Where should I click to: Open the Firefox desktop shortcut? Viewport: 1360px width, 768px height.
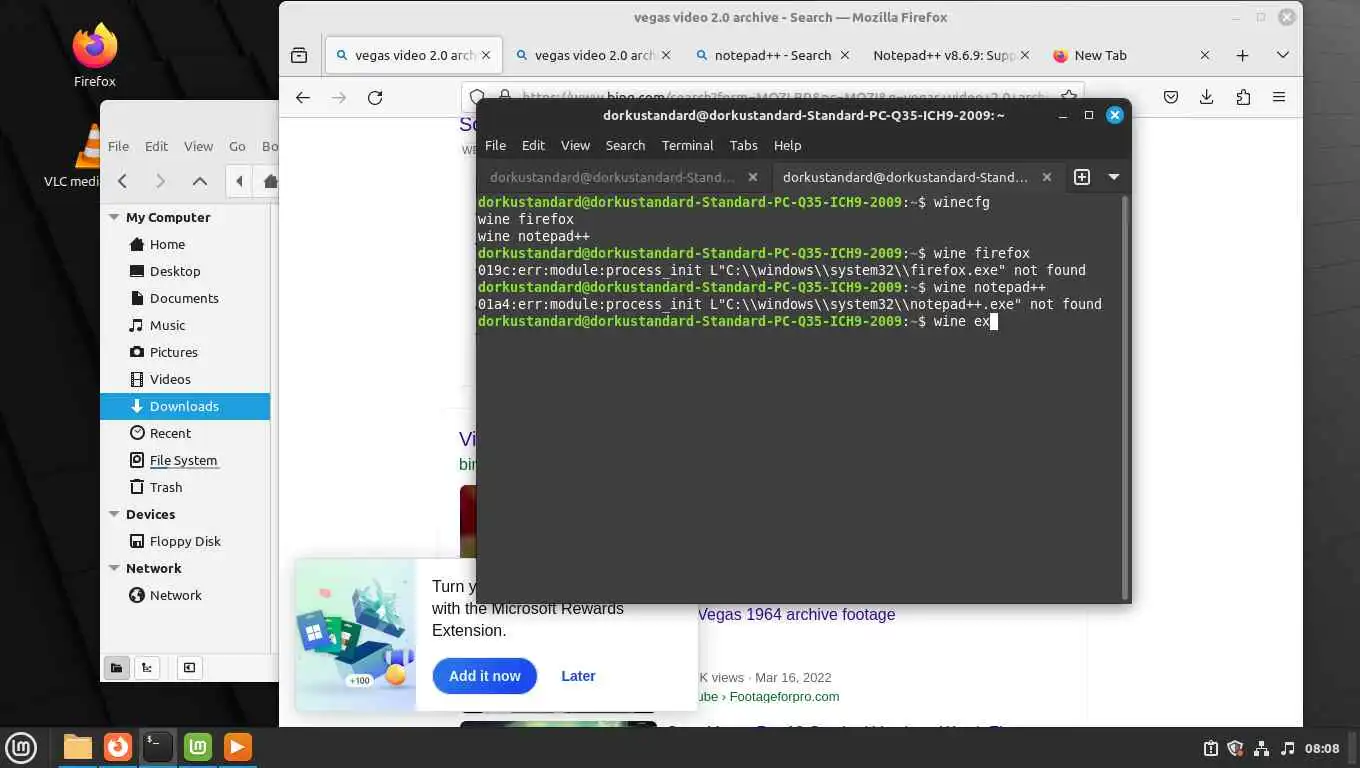click(x=95, y=56)
